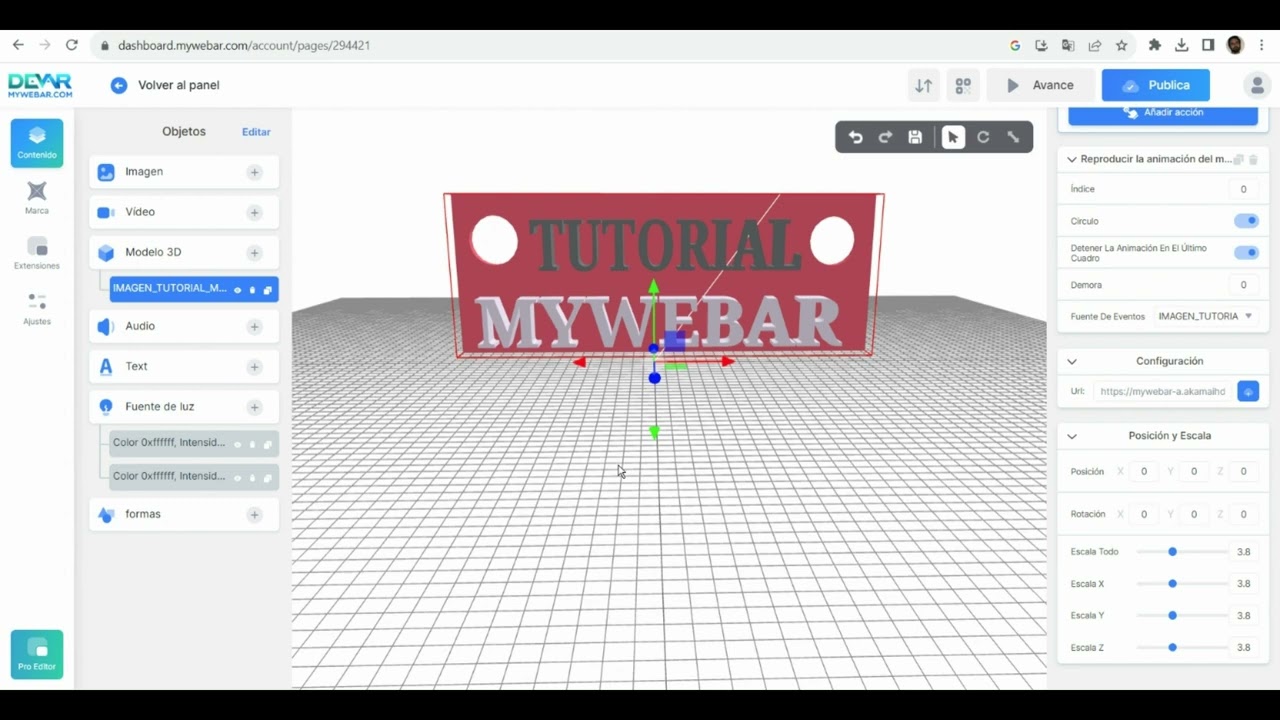Toggle visibility of IMAGEN_TUTORIAL_M model

(x=237, y=290)
